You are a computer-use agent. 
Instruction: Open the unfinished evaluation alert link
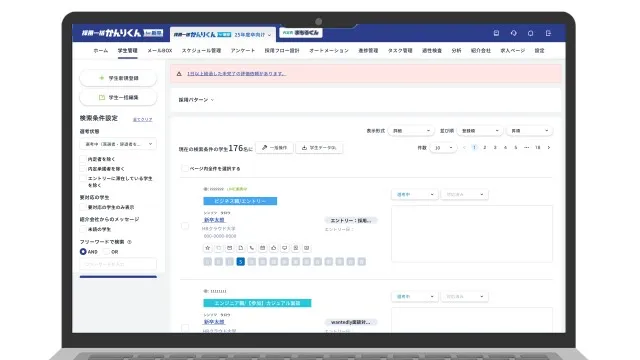click(x=236, y=74)
